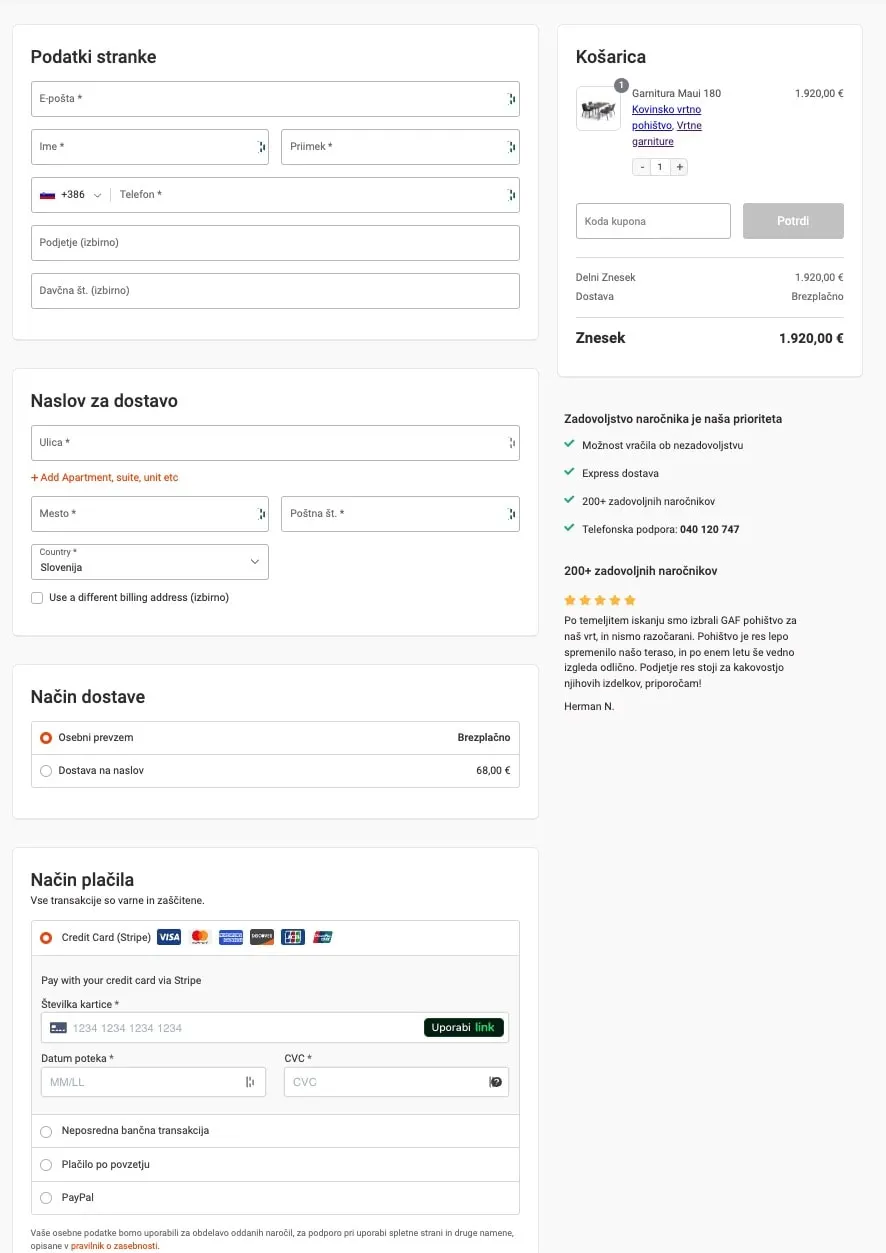
Task: Click the Slovenian flag icon
Action: point(47,195)
